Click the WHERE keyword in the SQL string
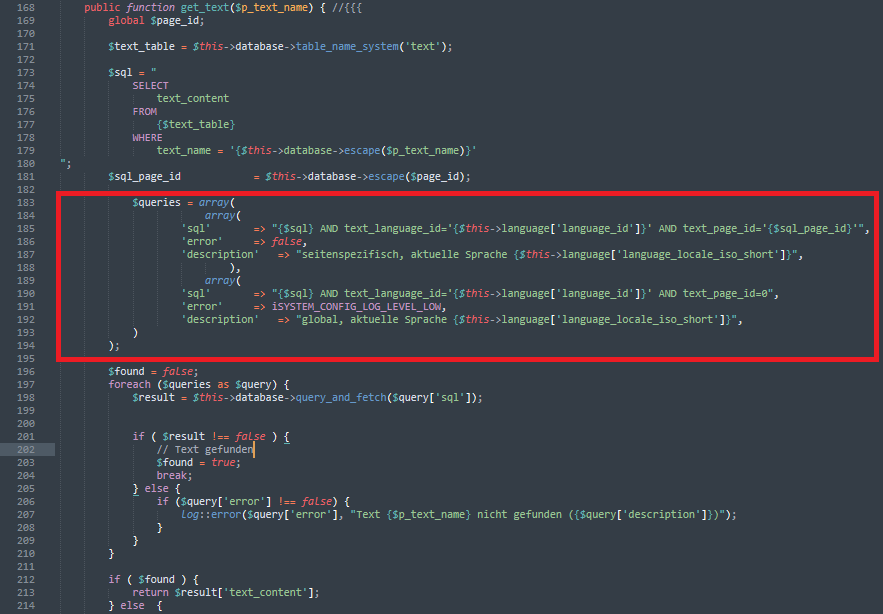Image resolution: width=883 pixels, height=614 pixels. click(147, 137)
